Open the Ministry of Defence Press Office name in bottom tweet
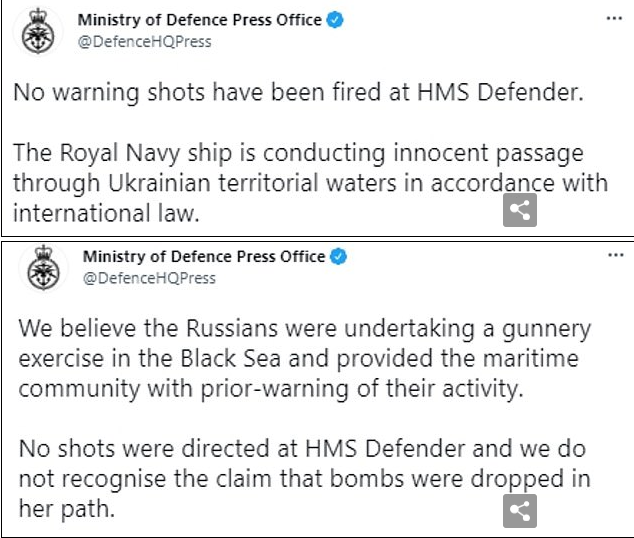The height and width of the screenshot is (538, 634). [204, 257]
